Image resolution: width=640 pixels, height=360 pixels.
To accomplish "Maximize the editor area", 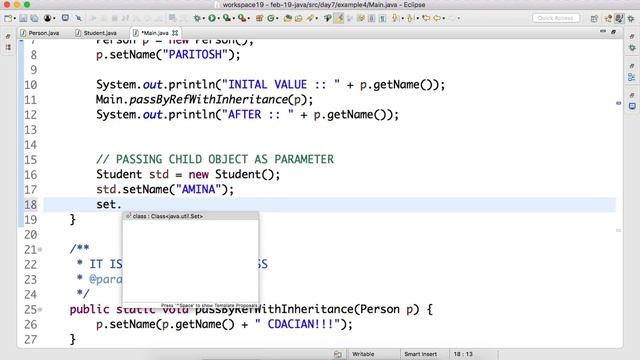I will point(613,32).
